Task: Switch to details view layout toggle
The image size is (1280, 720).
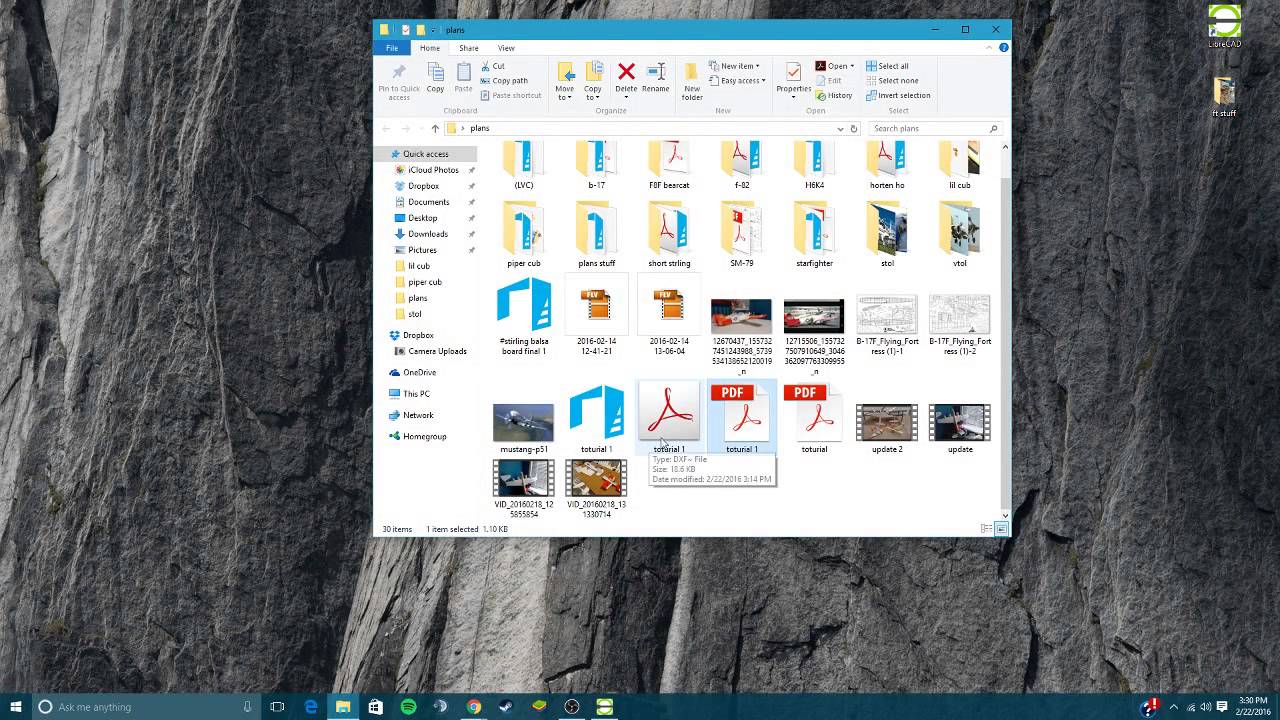Action: pyautogui.click(x=986, y=529)
